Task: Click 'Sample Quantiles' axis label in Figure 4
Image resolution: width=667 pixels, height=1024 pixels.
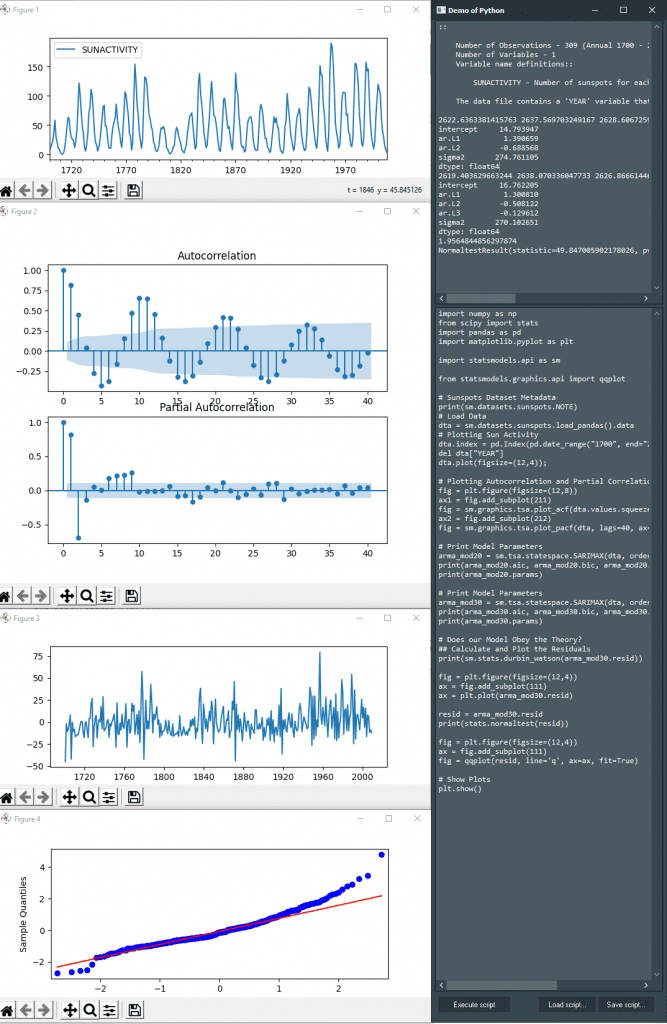Action: point(24,914)
